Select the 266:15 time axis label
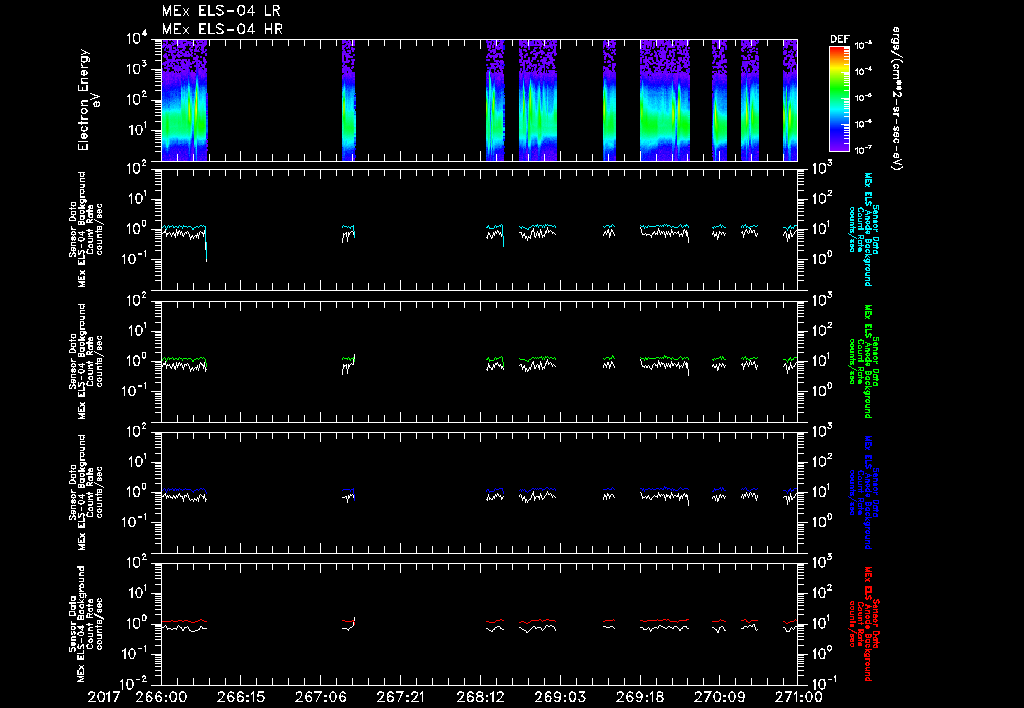 point(240,697)
